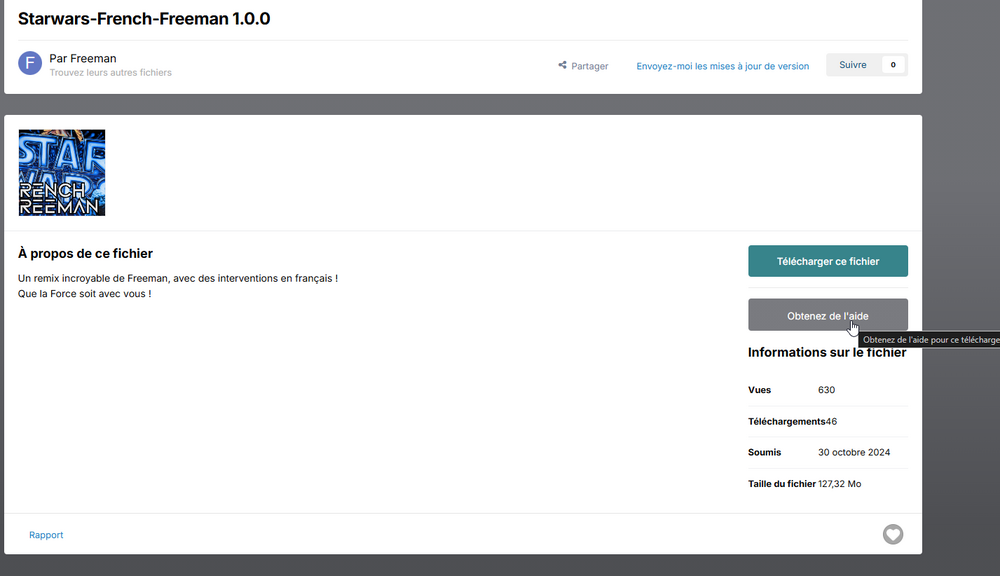Click the "Obtenez de l'aide" button

tap(827, 315)
